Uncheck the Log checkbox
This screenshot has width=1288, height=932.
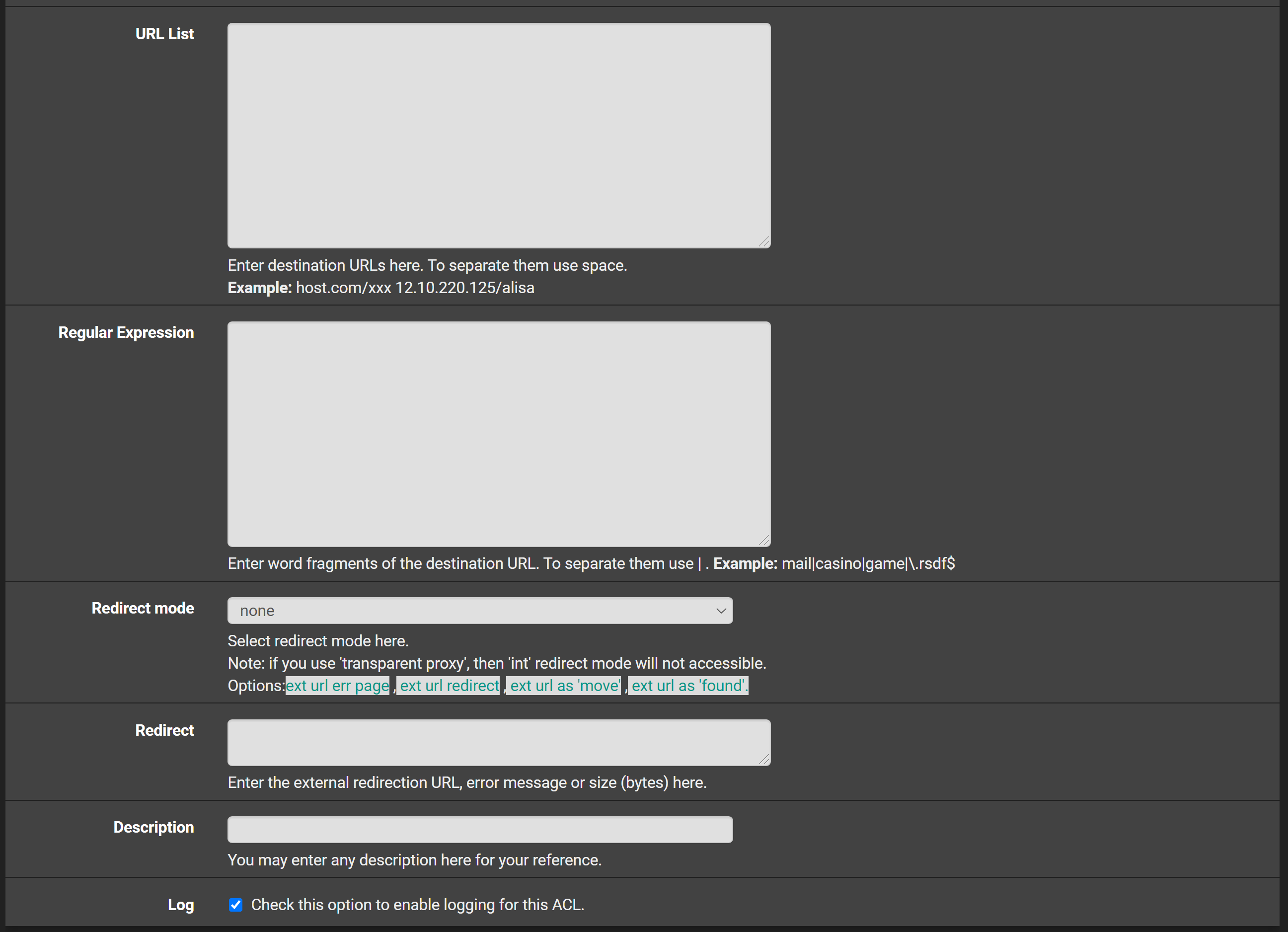coord(235,905)
